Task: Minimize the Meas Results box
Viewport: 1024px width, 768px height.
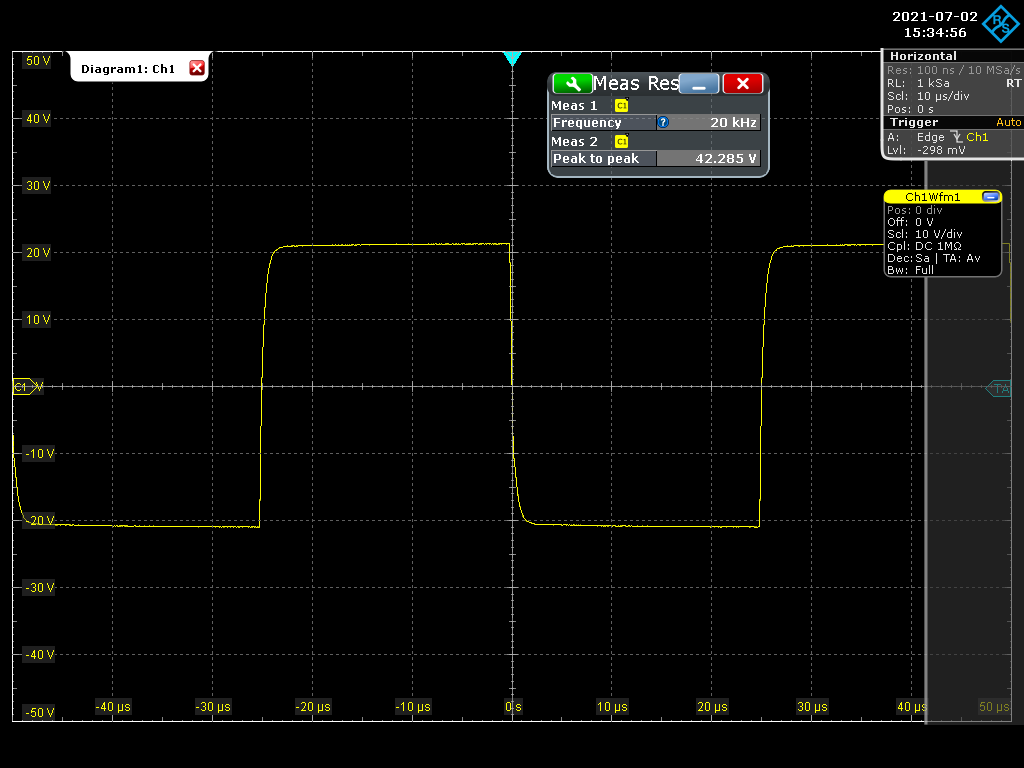Action: tap(699, 84)
